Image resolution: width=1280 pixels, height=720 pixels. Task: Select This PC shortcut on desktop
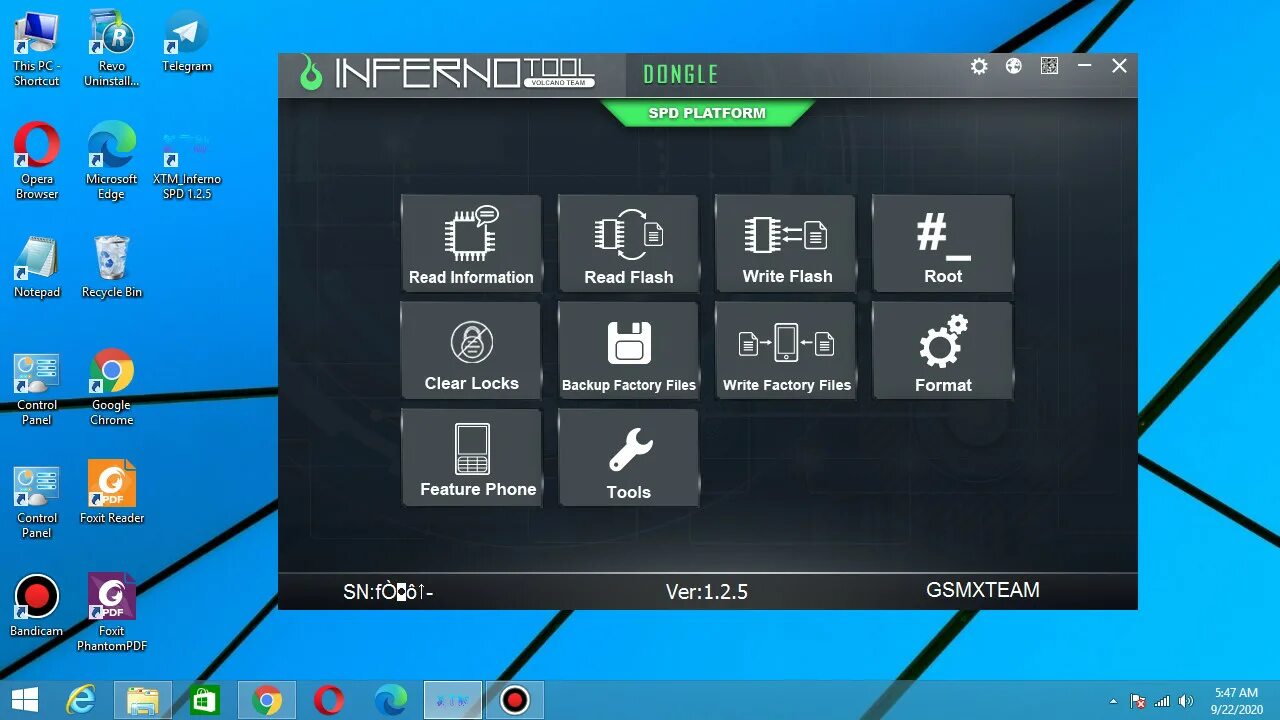point(37,49)
